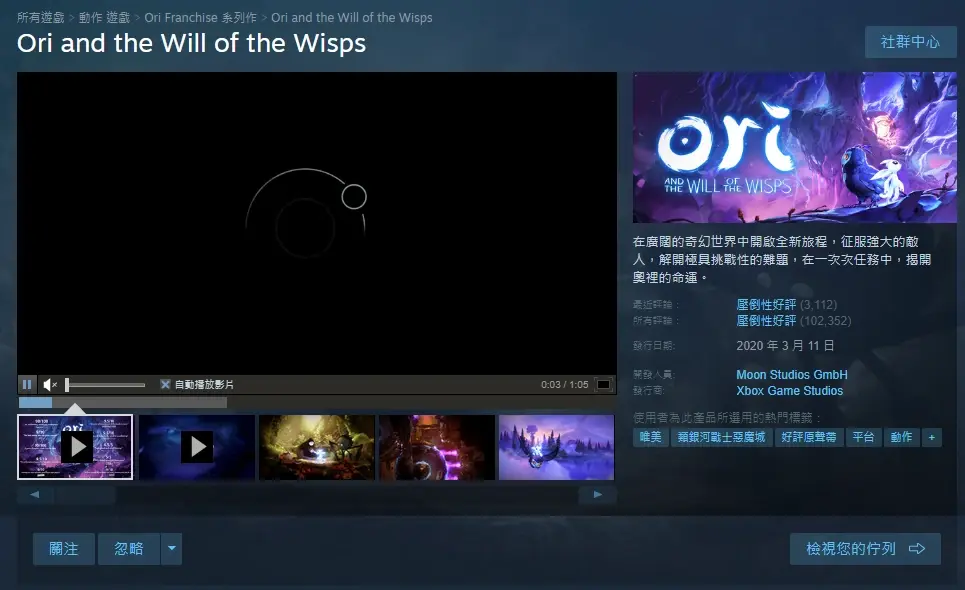Open the purple glow screenshot thumbnail
Viewport: 965px width, 590px height.
(437, 447)
